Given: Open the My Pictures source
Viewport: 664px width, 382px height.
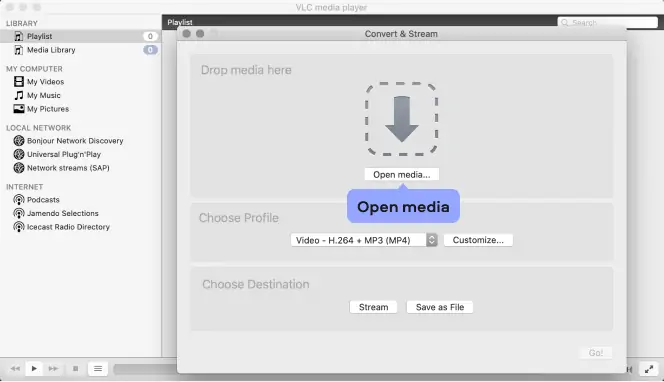Looking at the screenshot, I should tap(48, 109).
